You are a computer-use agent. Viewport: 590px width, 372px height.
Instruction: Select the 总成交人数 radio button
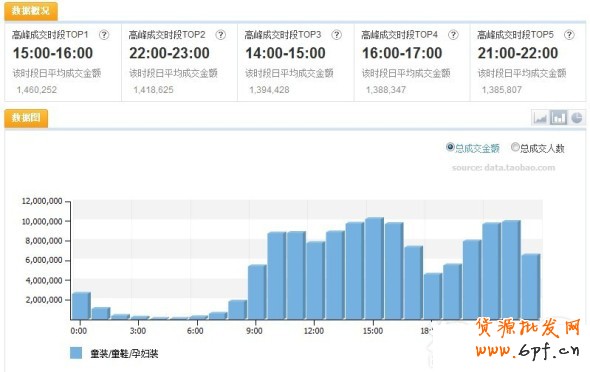tap(515, 147)
